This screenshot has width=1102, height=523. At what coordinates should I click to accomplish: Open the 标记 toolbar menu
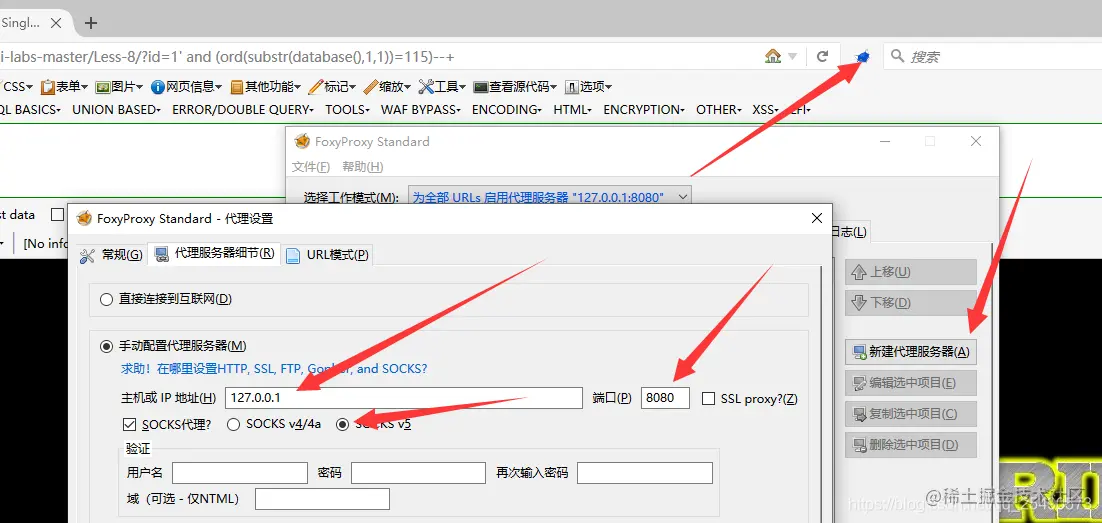point(332,87)
